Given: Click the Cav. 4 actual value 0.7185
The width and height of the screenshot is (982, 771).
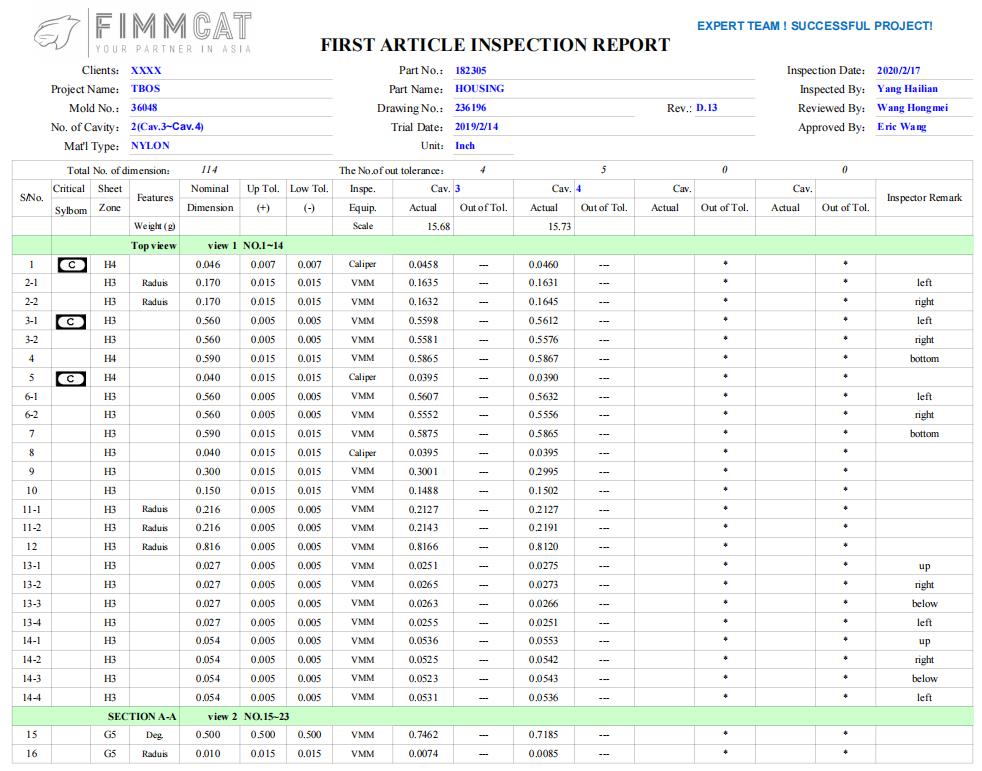Looking at the screenshot, I should pyautogui.click(x=543, y=735).
